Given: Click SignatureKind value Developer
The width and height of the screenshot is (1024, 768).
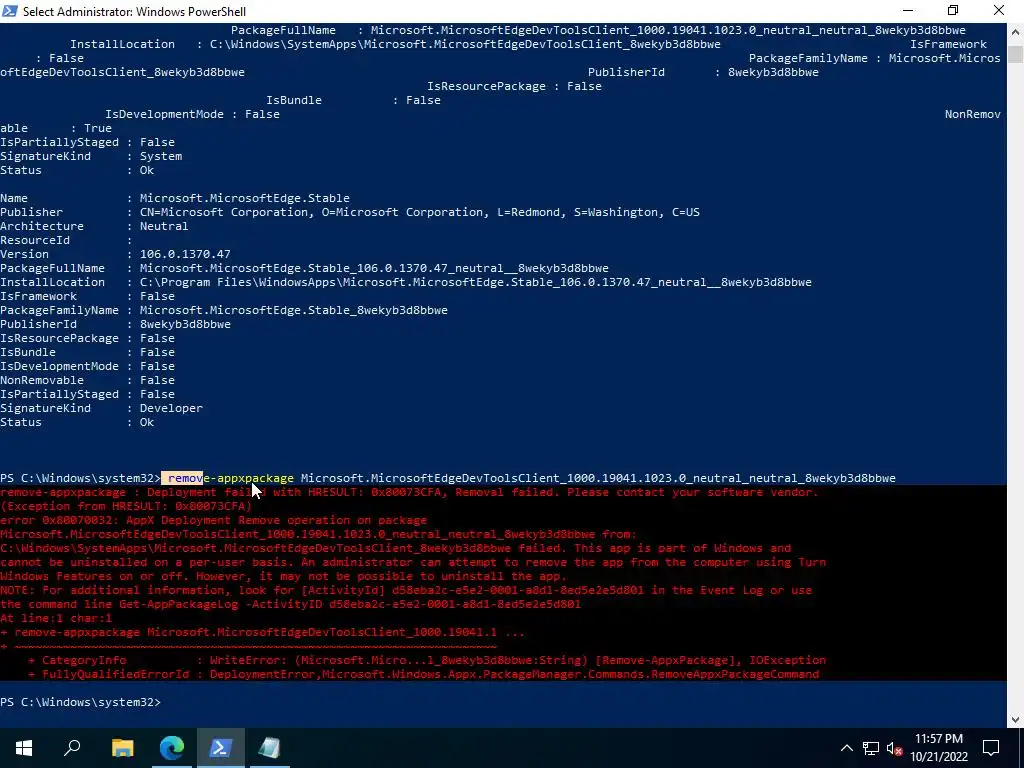Looking at the screenshot, I should coord(171,408).
